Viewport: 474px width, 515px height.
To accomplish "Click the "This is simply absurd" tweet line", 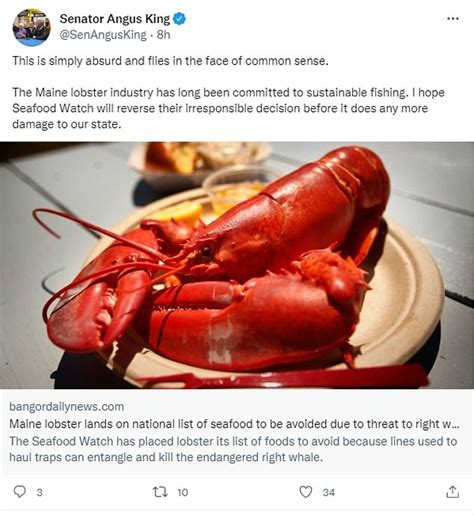I will [170, 61].
